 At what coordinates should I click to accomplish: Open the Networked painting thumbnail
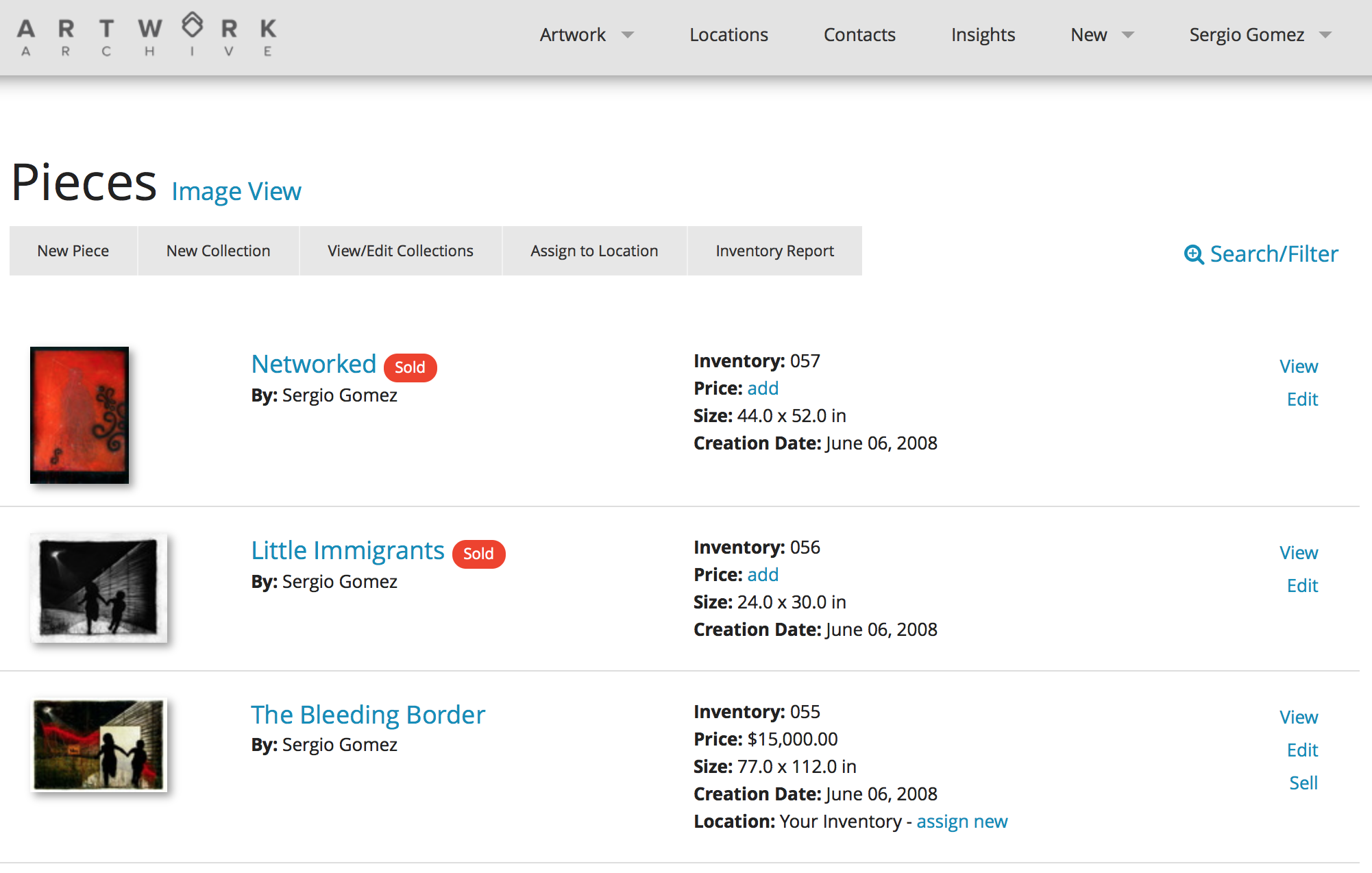(79, 415)
